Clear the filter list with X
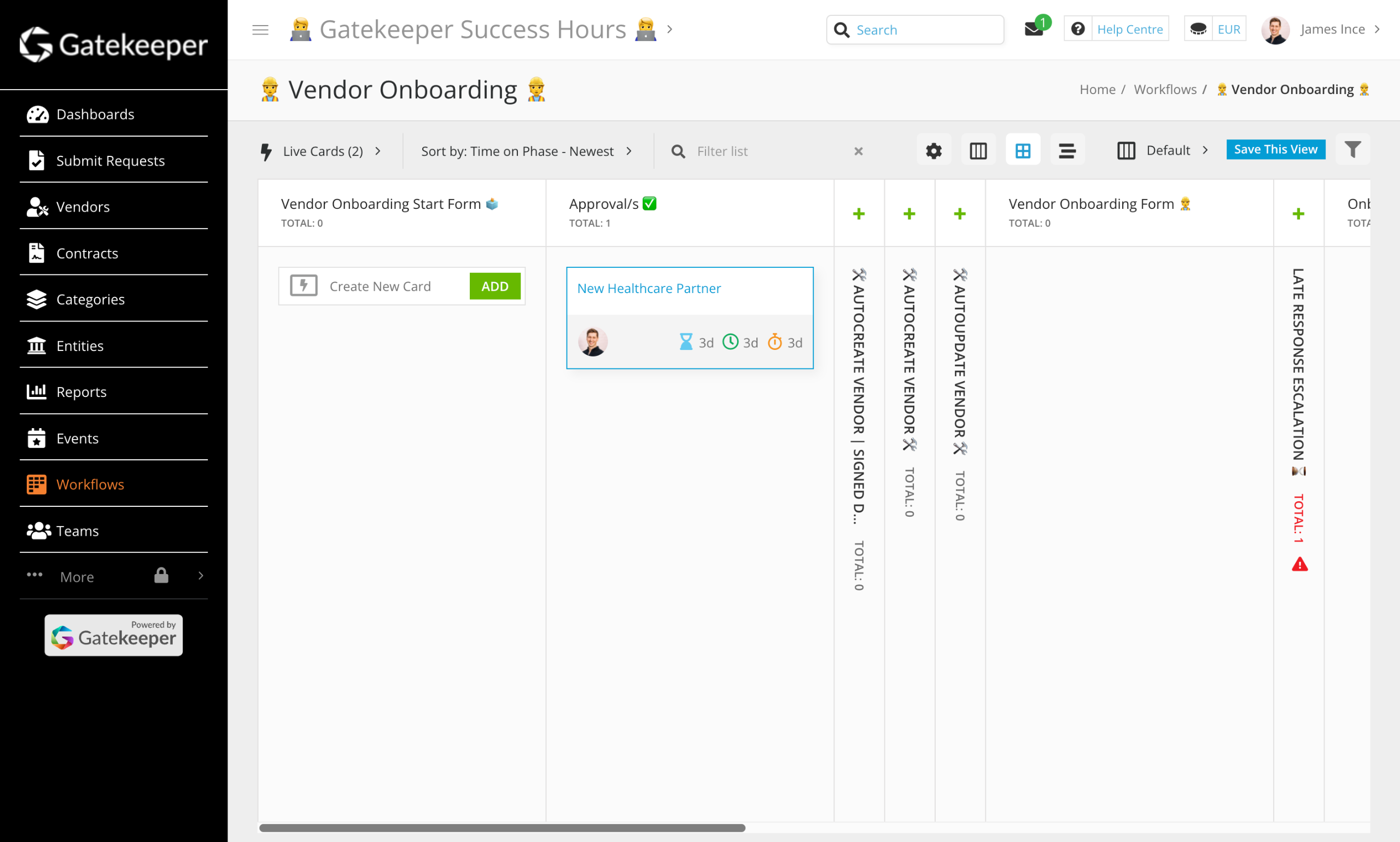The width and height of the screenshot is (1400, 842). (x=858, y=151)
